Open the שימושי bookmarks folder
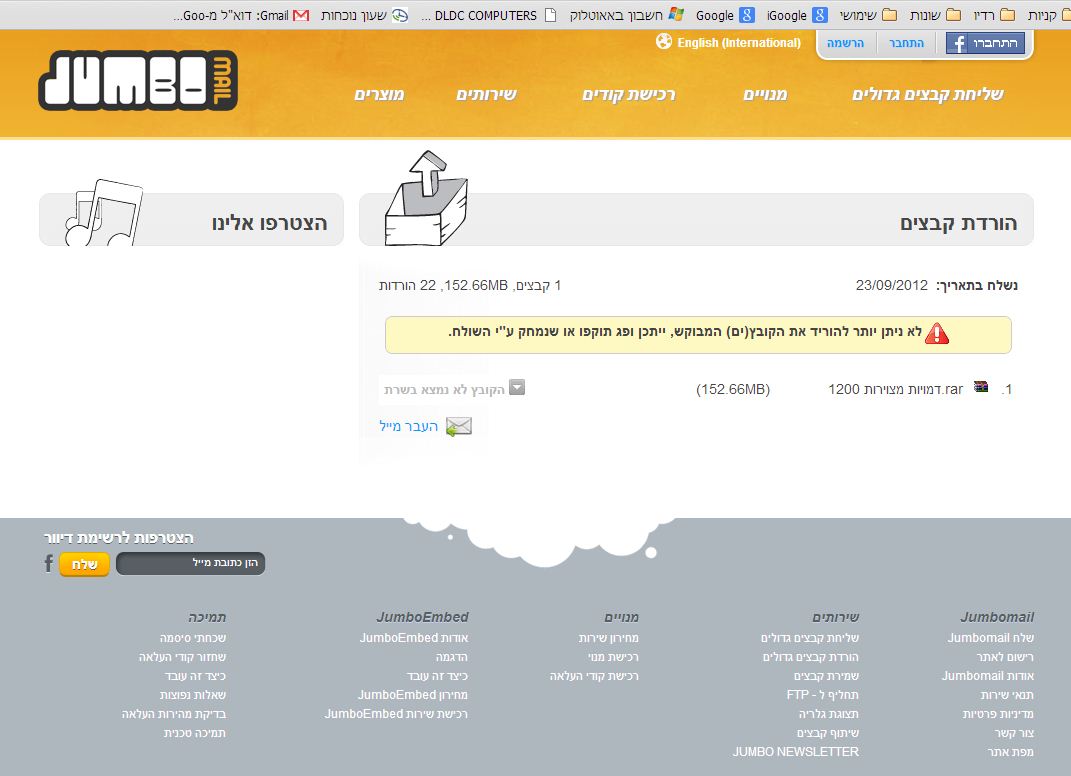This screenshot has height=776, width=1071. (x=867, y=15)
